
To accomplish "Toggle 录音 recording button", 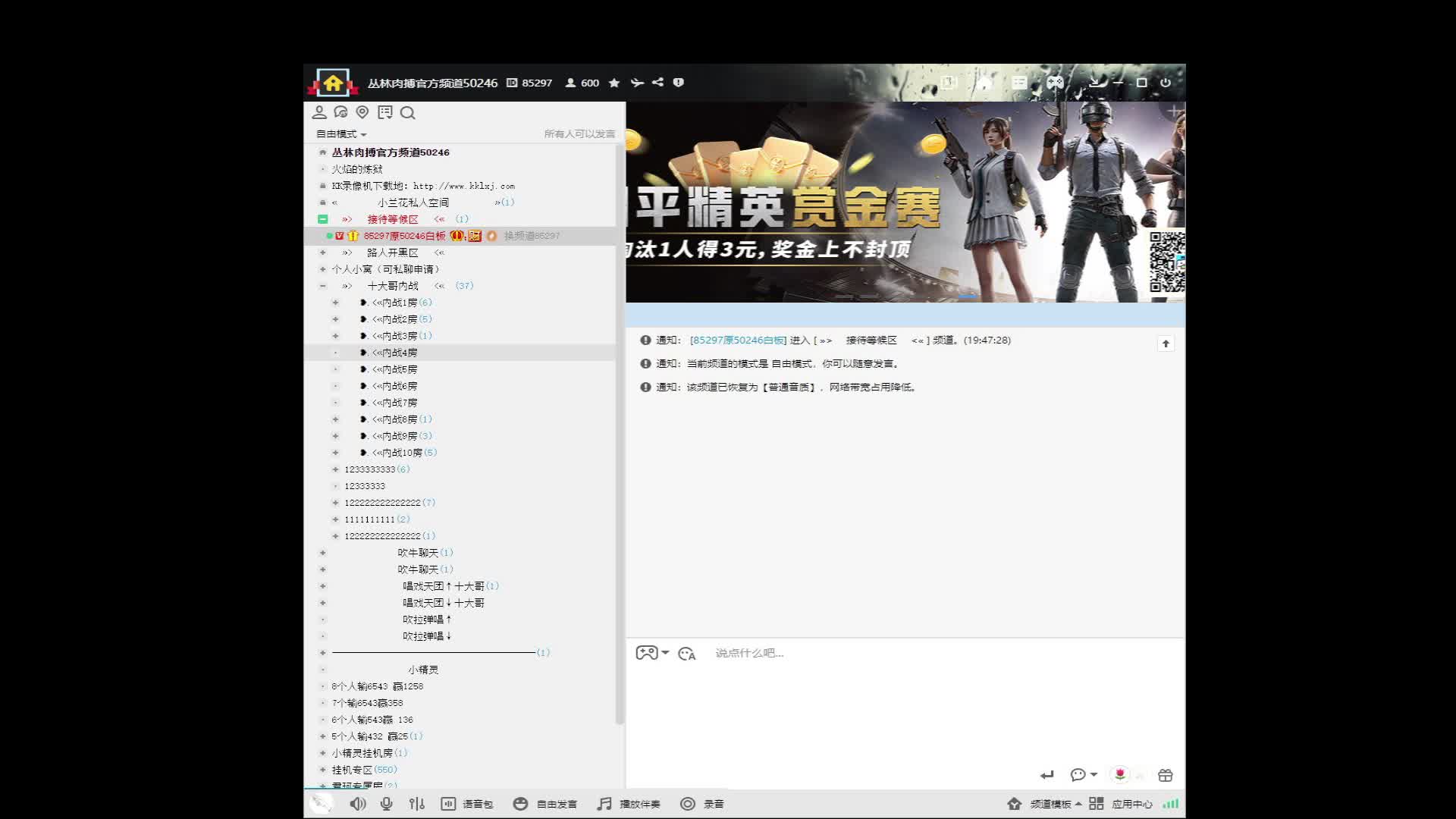I will pyautogui.click(x=702, y=804).
